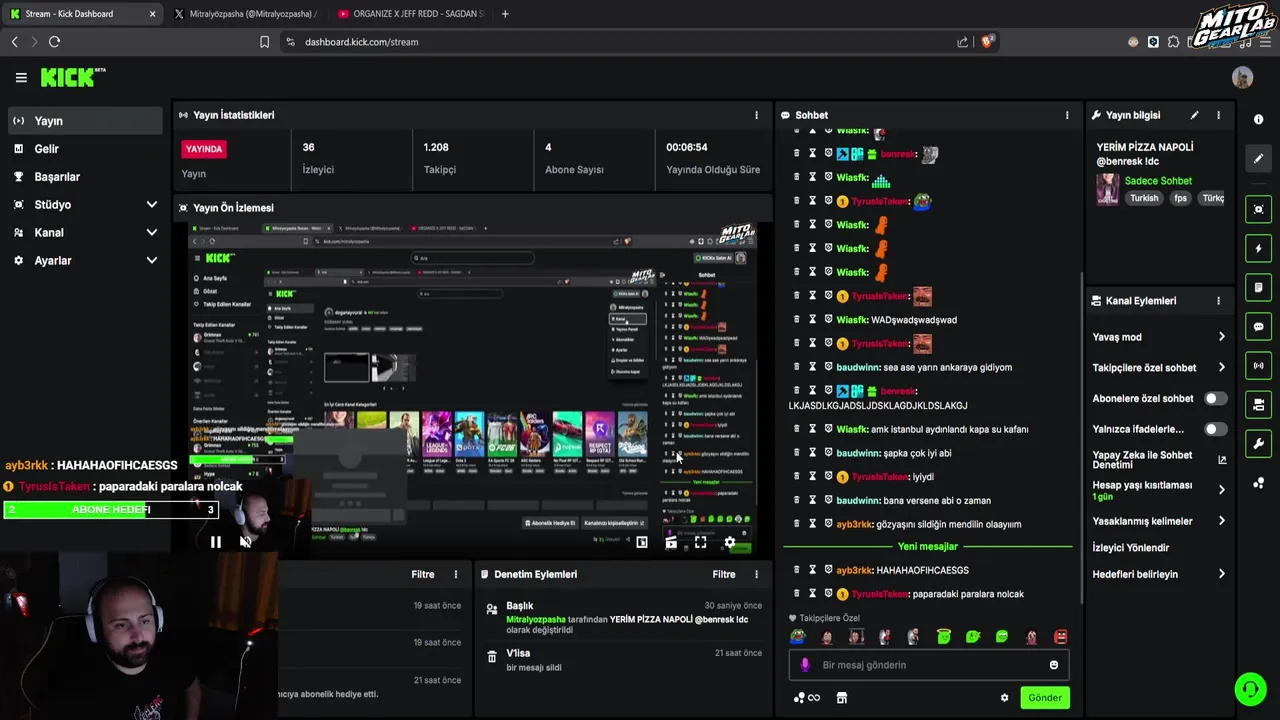Open Sohbet panel three-dot menu
1280x720 pixels.
1067,115
